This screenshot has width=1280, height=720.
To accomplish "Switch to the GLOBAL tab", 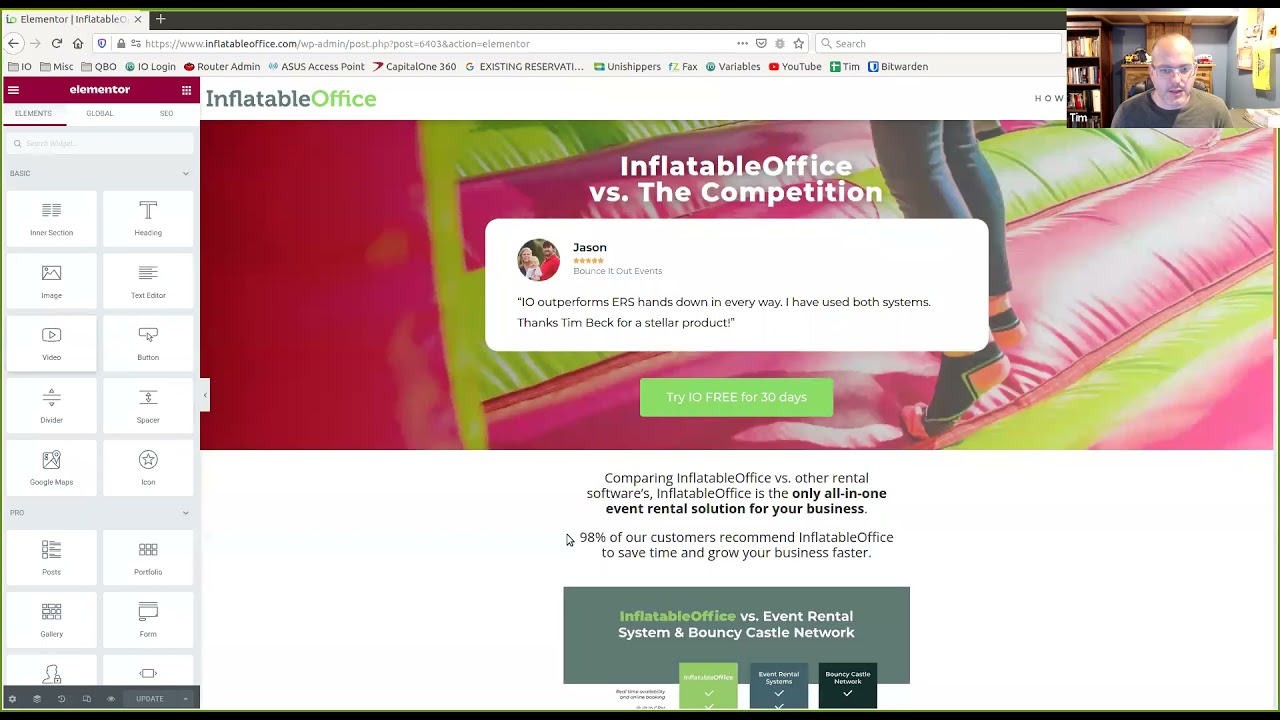I will pyautogui.click(x=99, y=113).
